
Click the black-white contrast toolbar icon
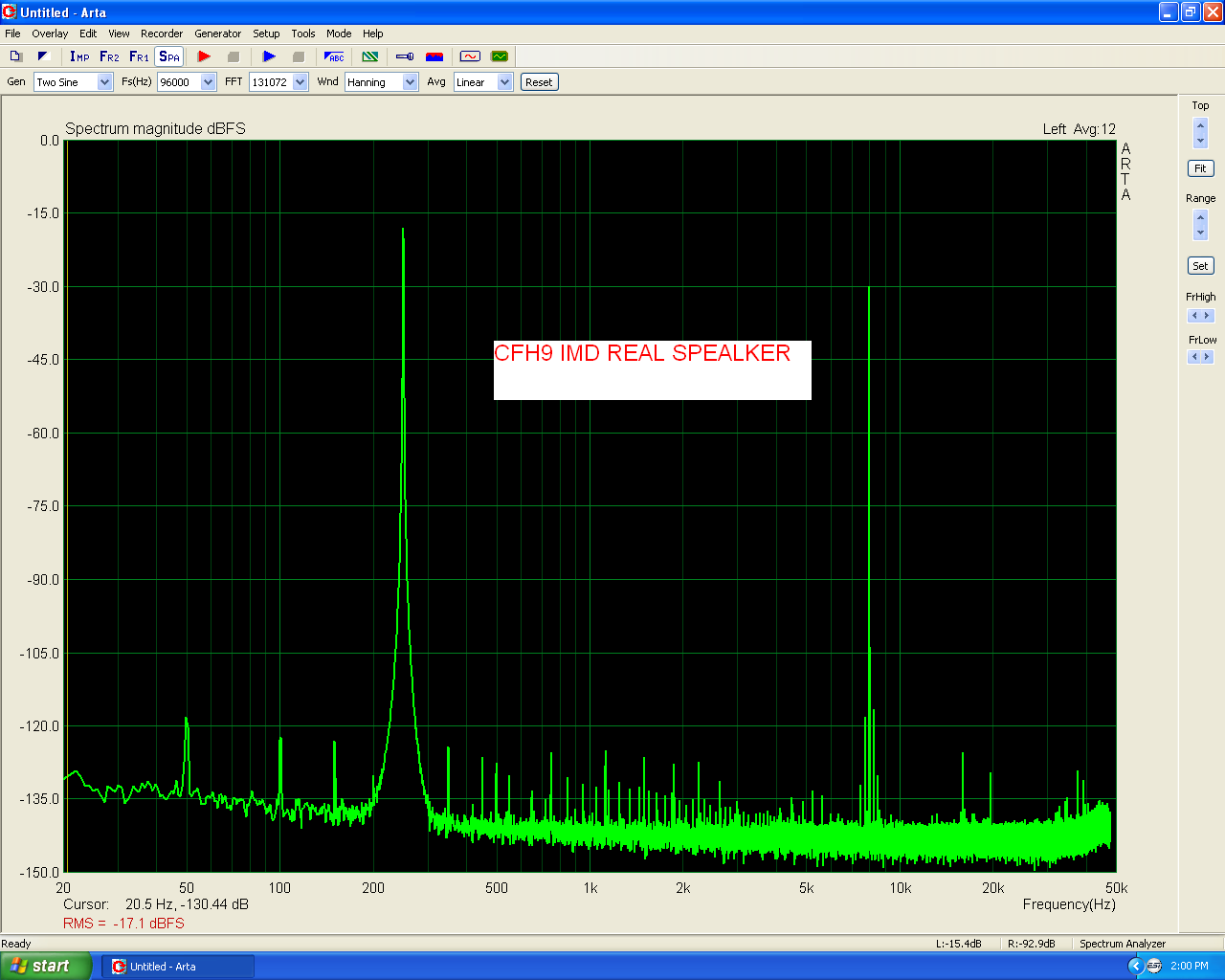tap(43, 56)
